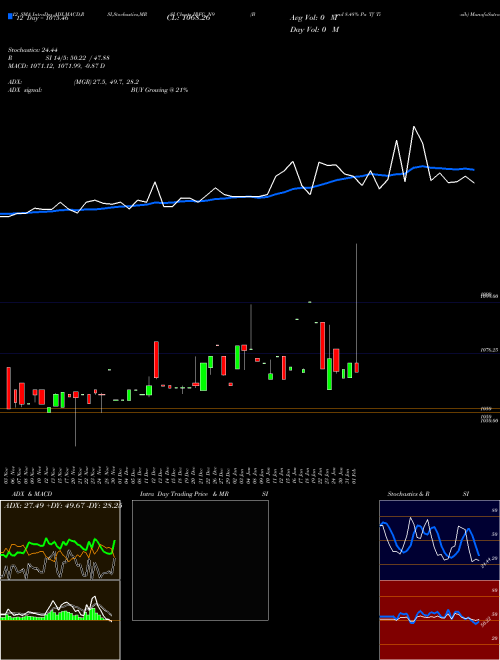The height and width of the screenshot is (660, 500).
Task: Click the 'Intra Day Trading Price & MR' title
Action: point(184,494)
